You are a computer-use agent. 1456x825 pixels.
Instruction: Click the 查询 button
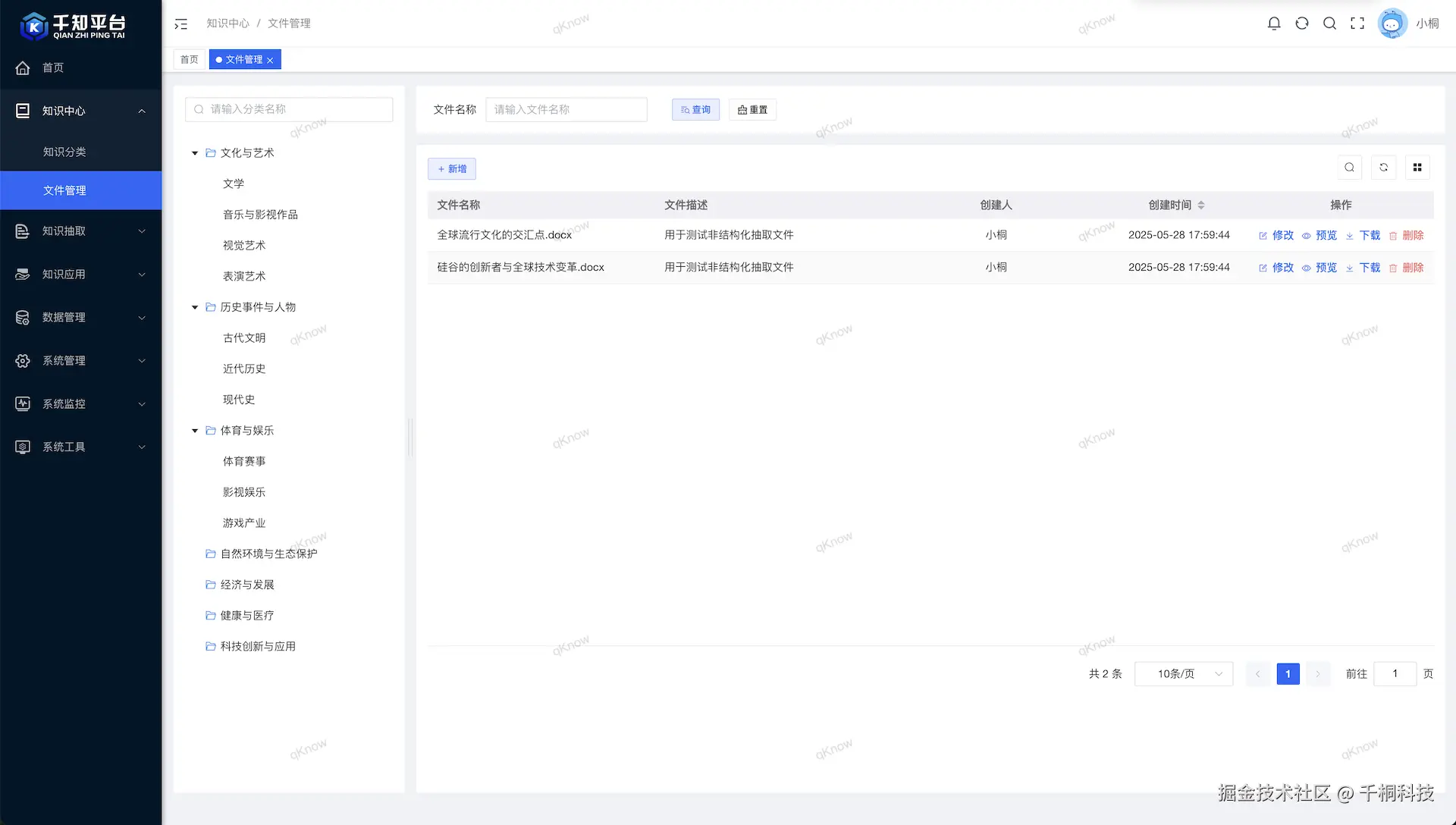pos(695,110)
